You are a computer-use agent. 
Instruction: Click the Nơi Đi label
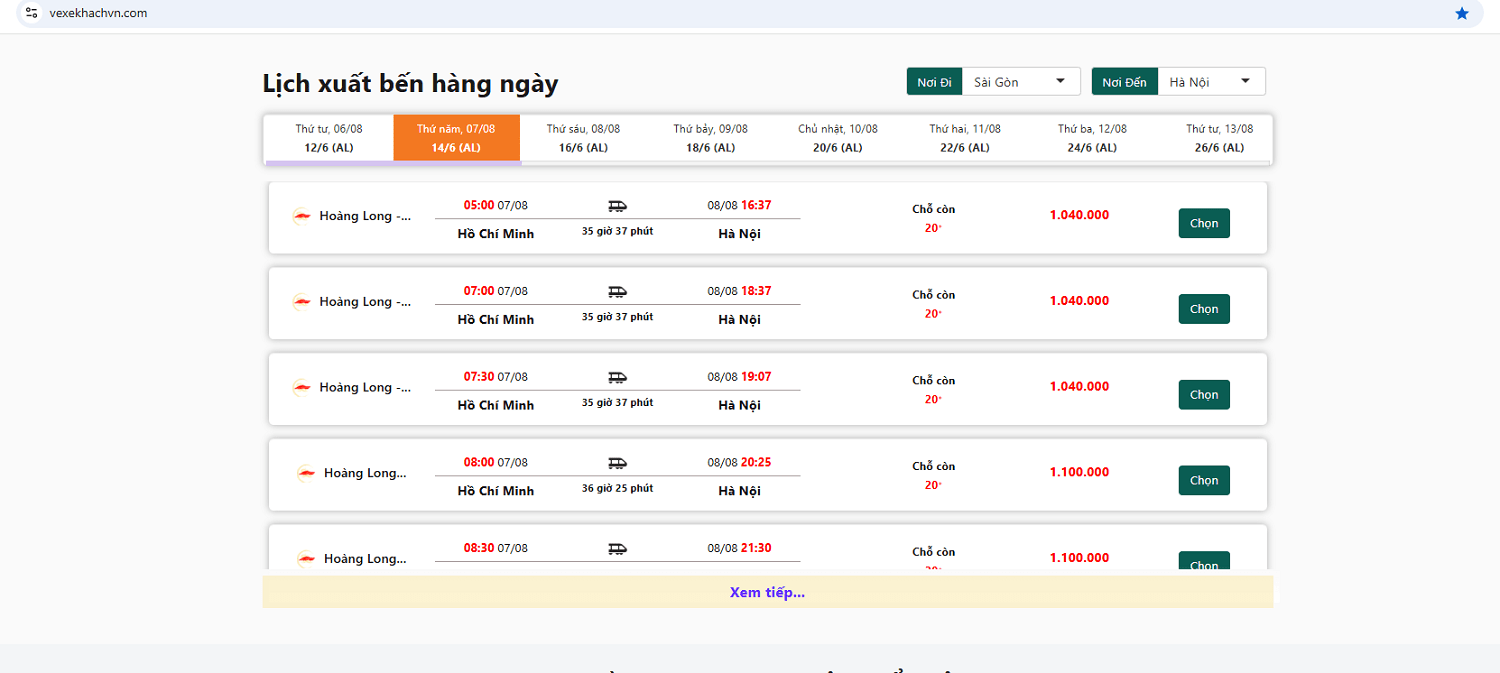pyautogui.click(x=934, y=82)
